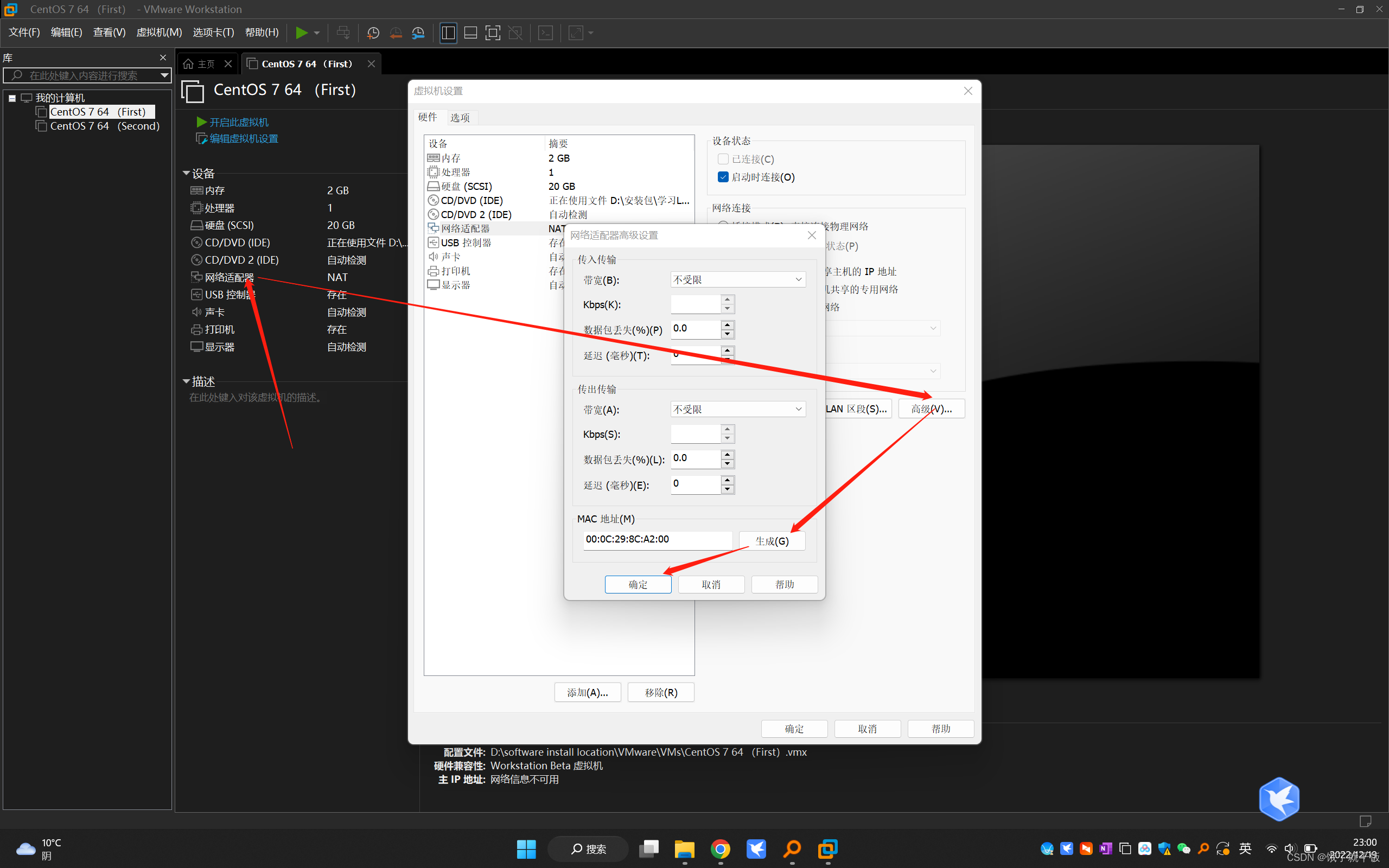
Task: Switch to the 选项 tab in settings
Action: pyautogui.click(x=460, y=117)
